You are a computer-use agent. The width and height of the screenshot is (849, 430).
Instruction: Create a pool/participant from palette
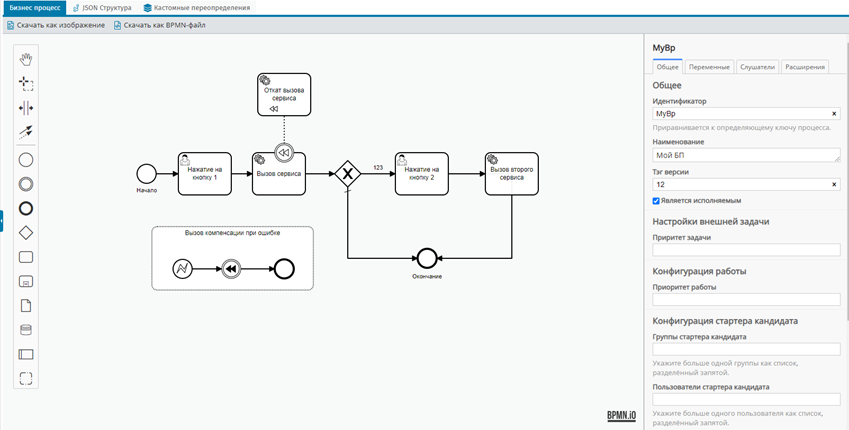point(26,354)
